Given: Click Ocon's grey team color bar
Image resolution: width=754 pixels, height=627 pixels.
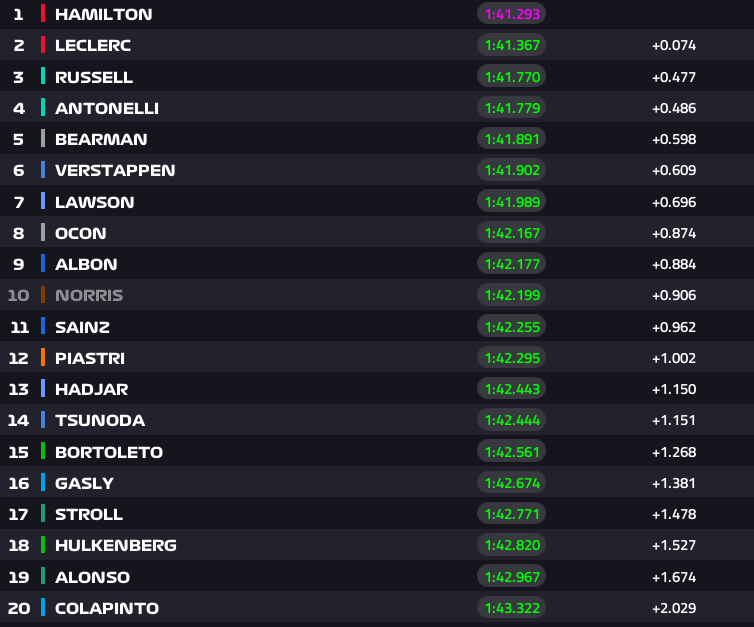Looking at the screenshot, I should tap(43, 233).
